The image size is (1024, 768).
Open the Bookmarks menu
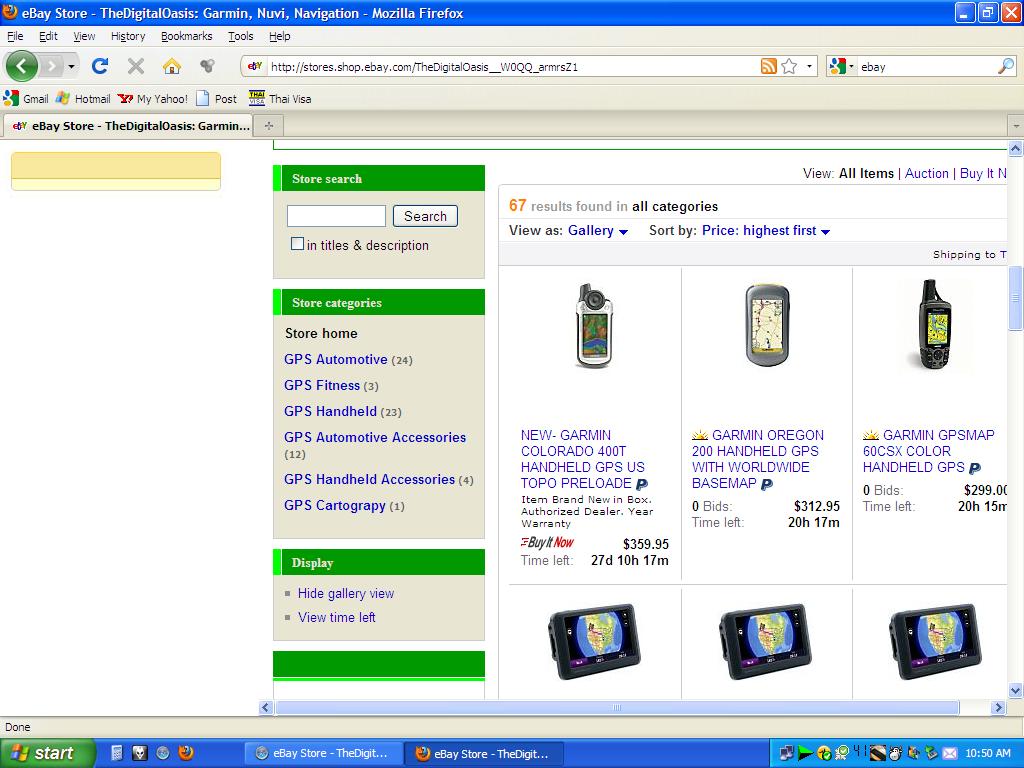click(187, 36)
